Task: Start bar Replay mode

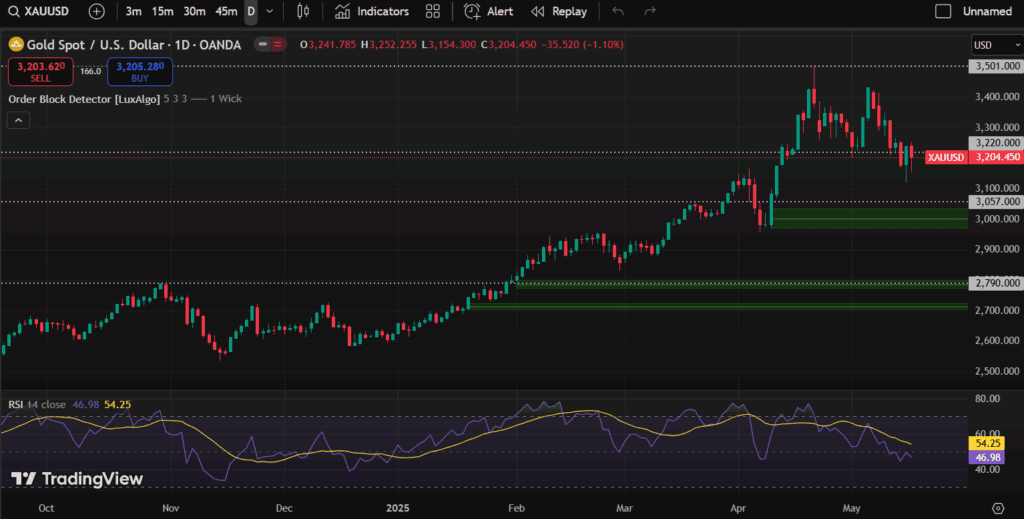Action: (559, 12)
